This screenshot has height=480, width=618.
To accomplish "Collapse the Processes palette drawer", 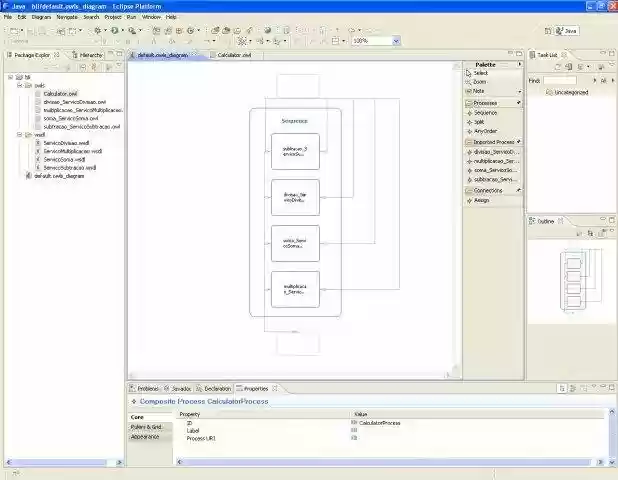I will pyautogui.click(x=493, y=103).
